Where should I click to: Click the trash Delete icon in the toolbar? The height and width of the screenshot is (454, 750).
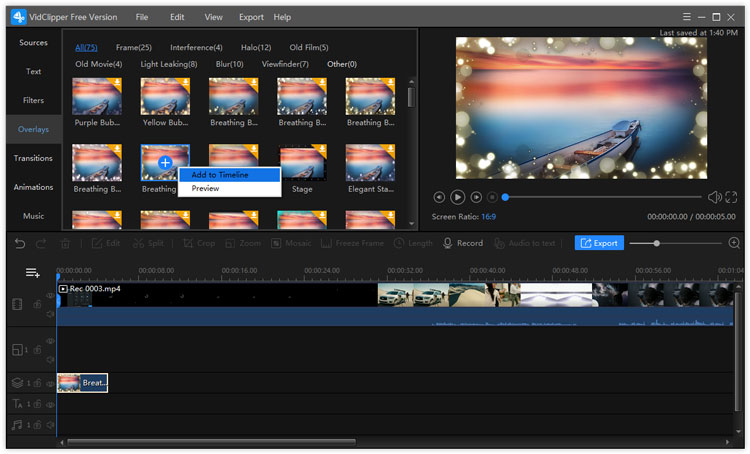[x=66, y=244]
